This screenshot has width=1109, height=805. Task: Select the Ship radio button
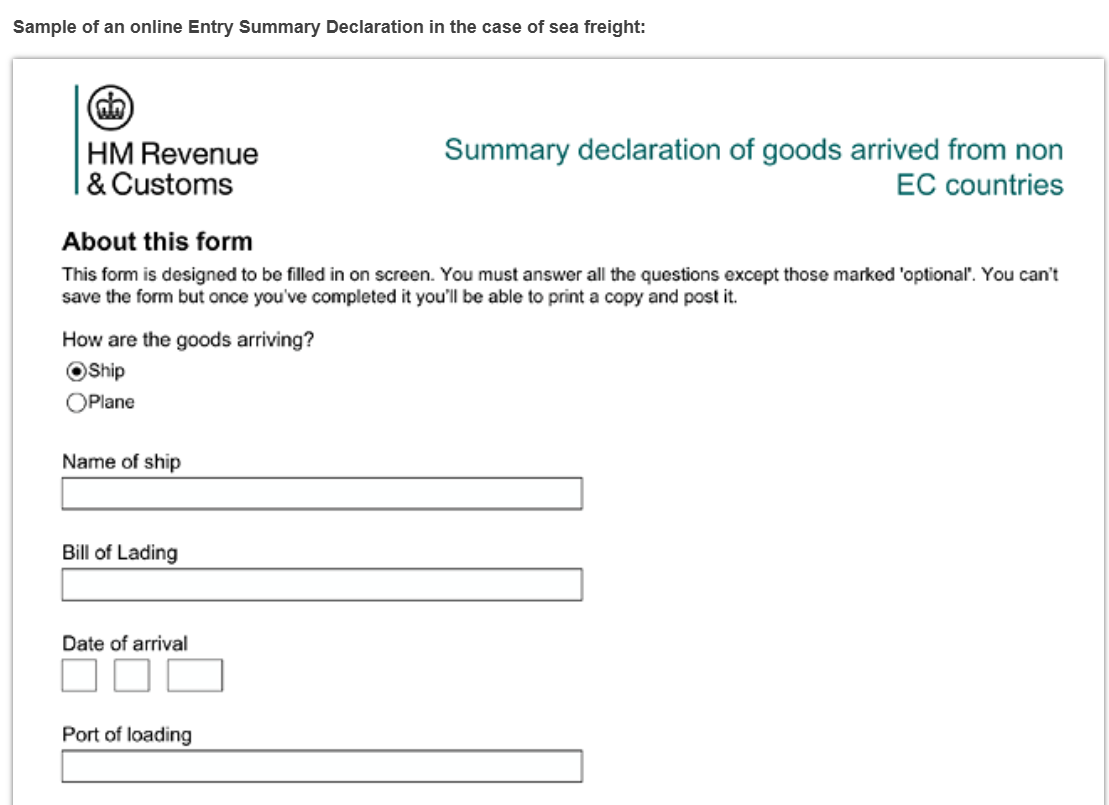(76, 371)
